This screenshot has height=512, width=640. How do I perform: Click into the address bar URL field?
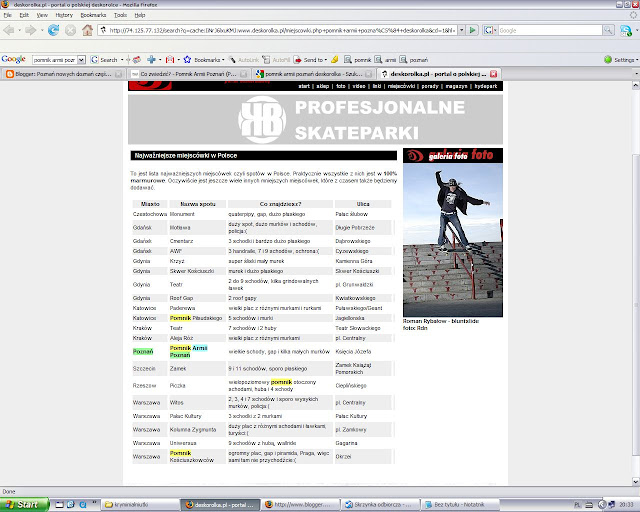pyautogui.click(x=282, y=30)
